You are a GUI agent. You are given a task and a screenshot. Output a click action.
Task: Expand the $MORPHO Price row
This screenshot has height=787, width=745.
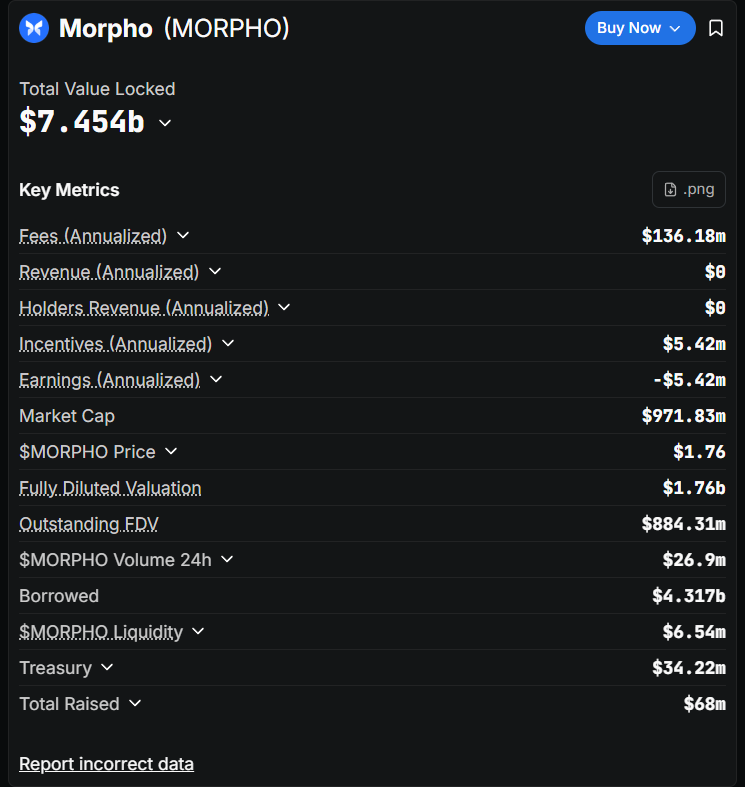[x=171, y=452]
